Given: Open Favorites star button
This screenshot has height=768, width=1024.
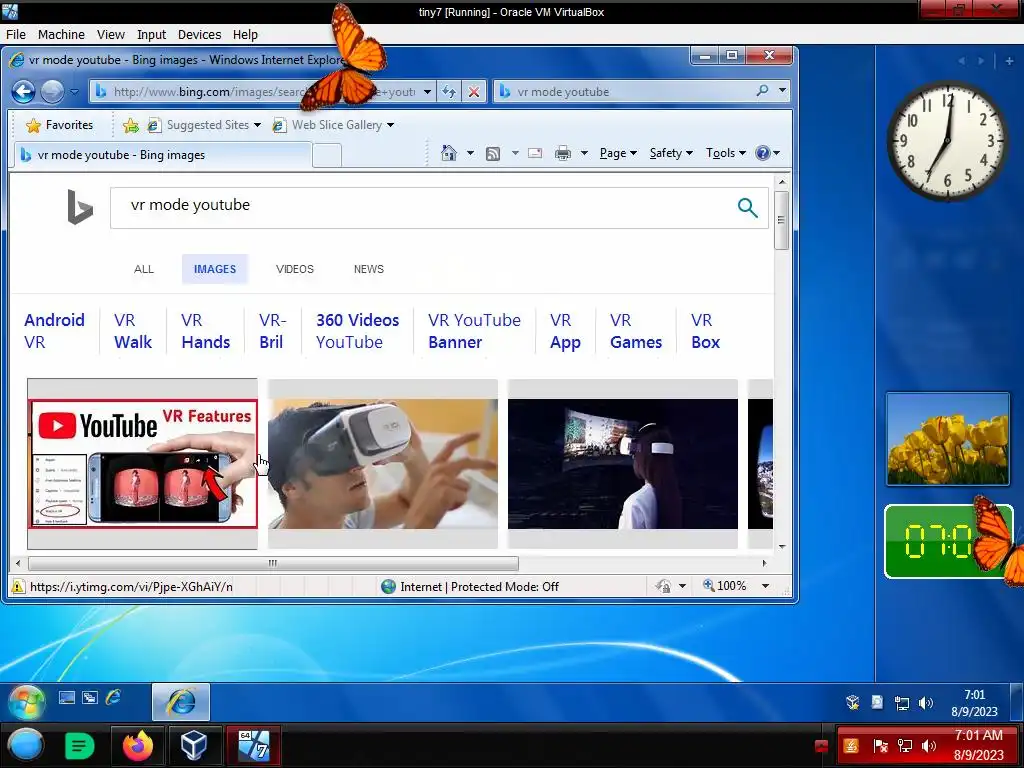Looking at the screenshot, I should coord(59,125).
